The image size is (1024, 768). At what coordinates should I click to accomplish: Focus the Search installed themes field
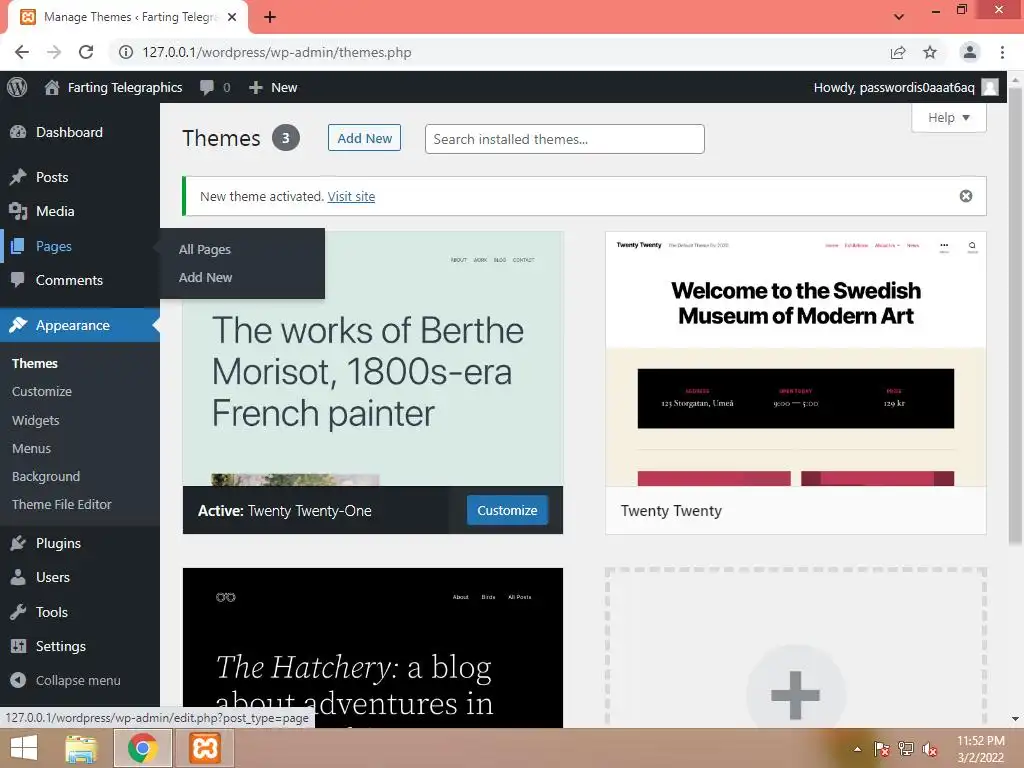coord(564,139)
